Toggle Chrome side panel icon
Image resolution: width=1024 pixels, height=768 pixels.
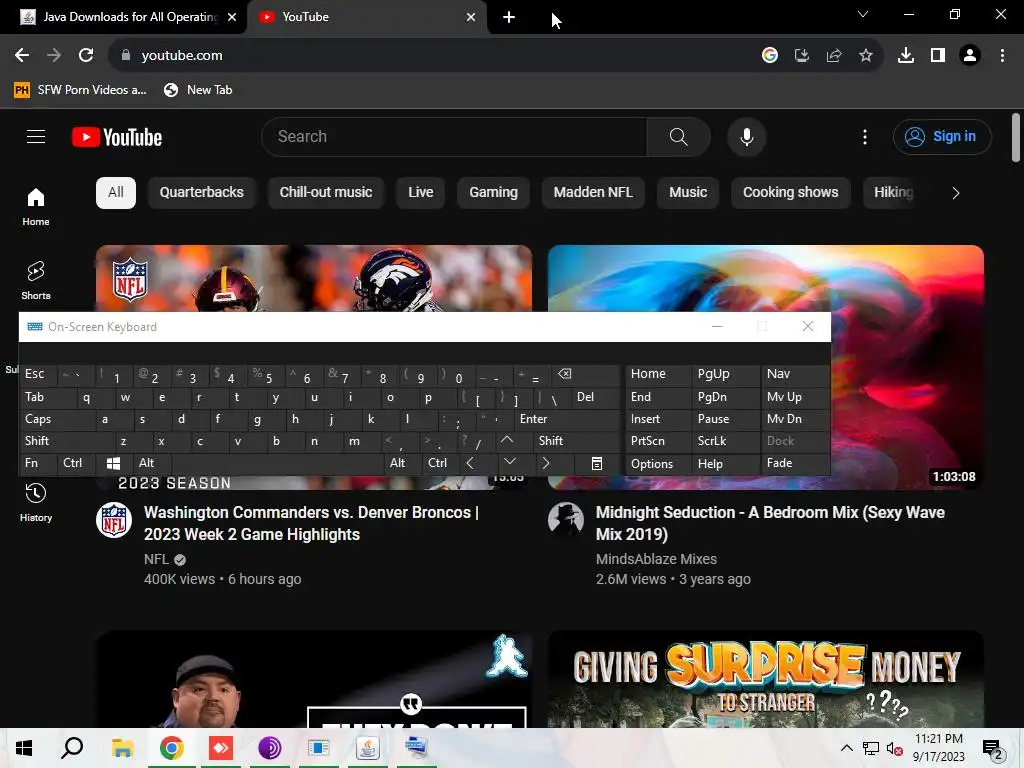[x=938, y=56]
